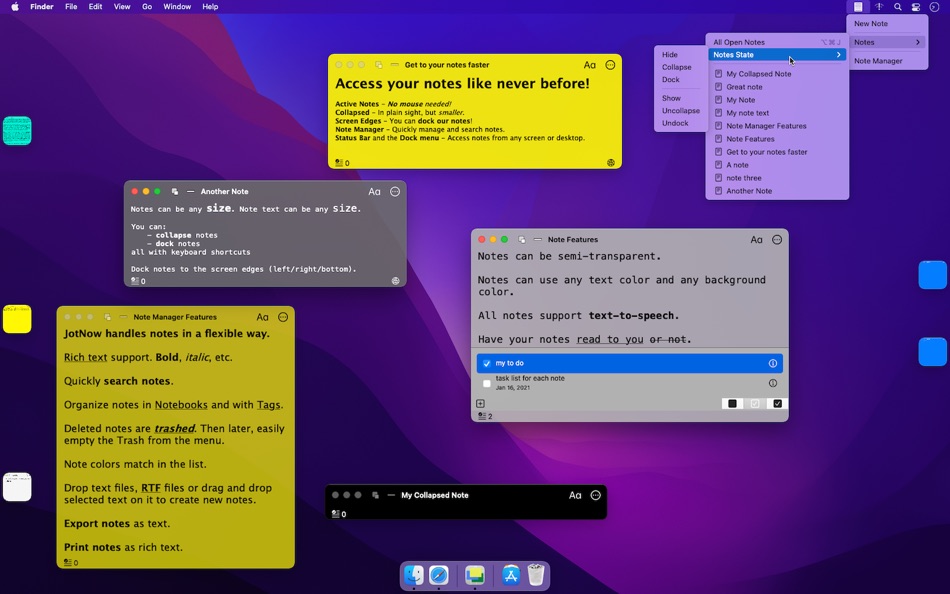Viewport: 950px width, 594px height.
Task: Click globe icon in Get to your notes faster
Action: 611,162
